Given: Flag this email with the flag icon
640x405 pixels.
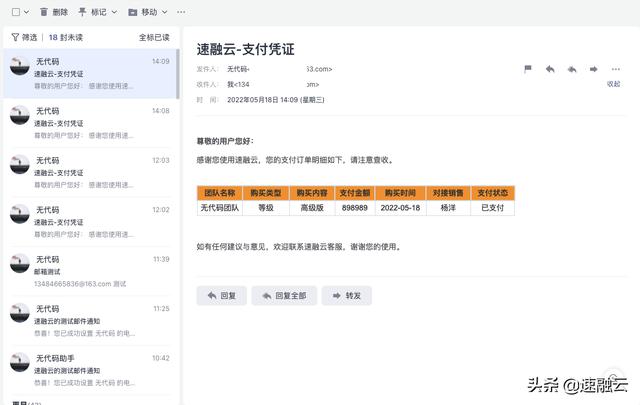Looking at the screenshot, I should pyautogui.click(x=528, y=69).
